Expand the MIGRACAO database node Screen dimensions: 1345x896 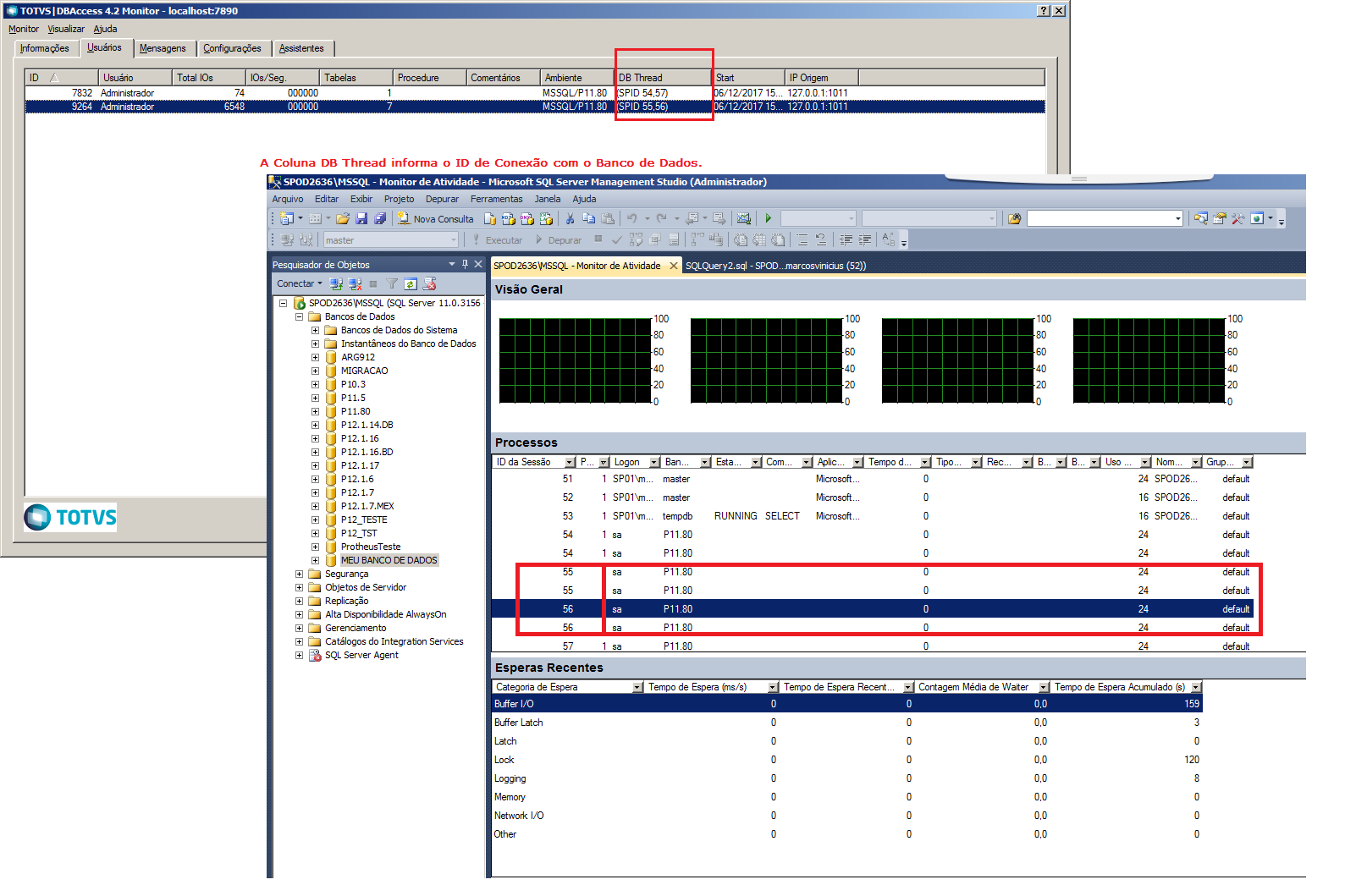[315, 371]
